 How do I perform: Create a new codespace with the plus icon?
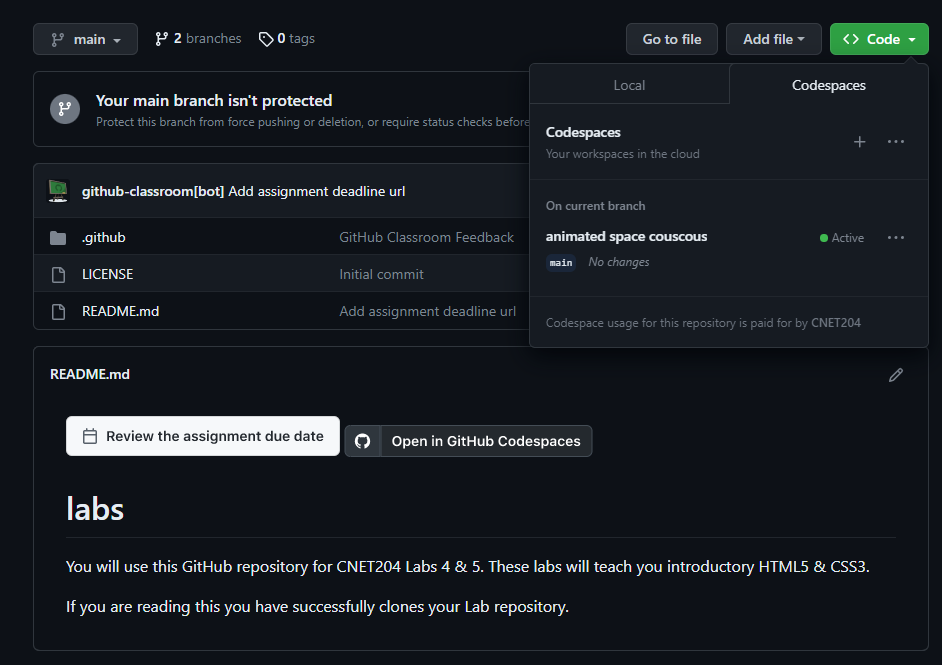click(859, 142)
